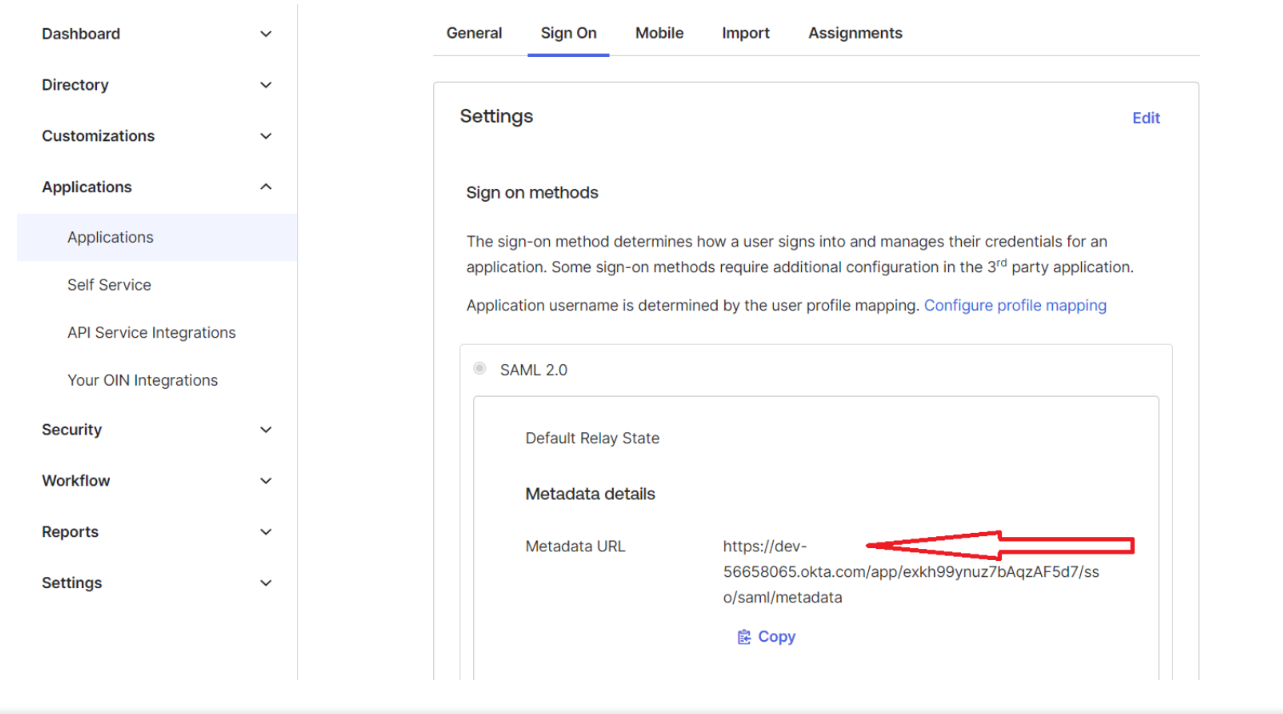Switch to the General tab
Screen dimensions: 1283x714
[x=474, y=33]
